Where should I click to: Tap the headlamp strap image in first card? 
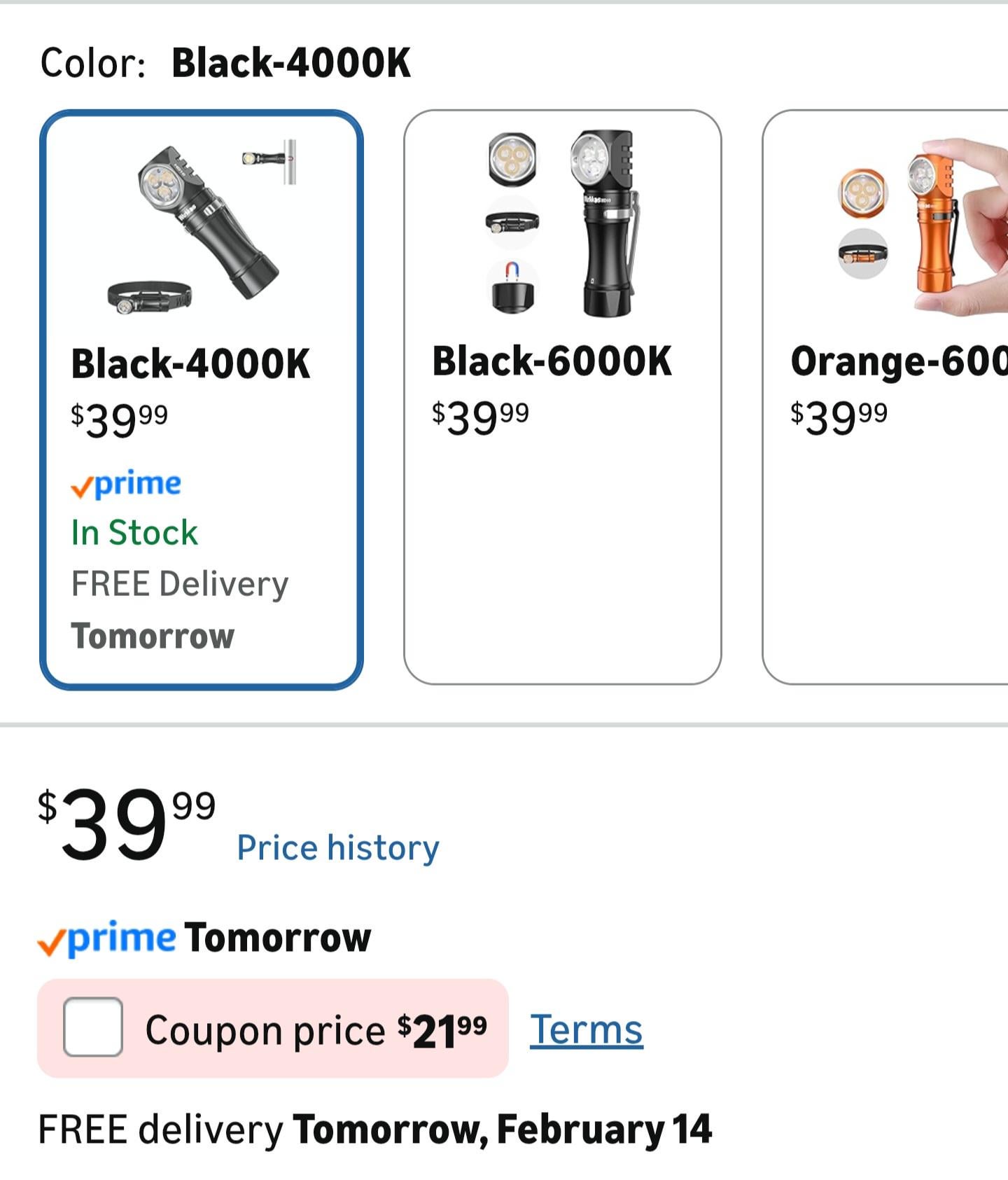149,297
